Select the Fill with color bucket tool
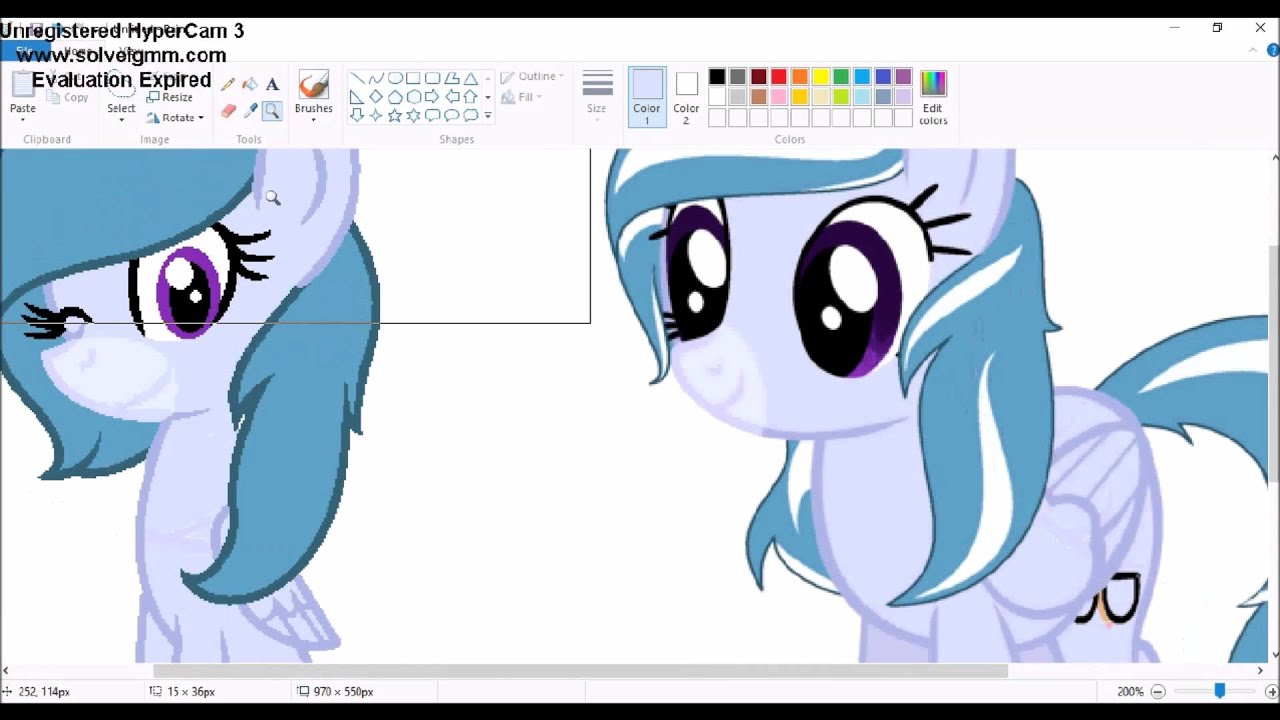The image size is (1280, 720). pos(250,85)
